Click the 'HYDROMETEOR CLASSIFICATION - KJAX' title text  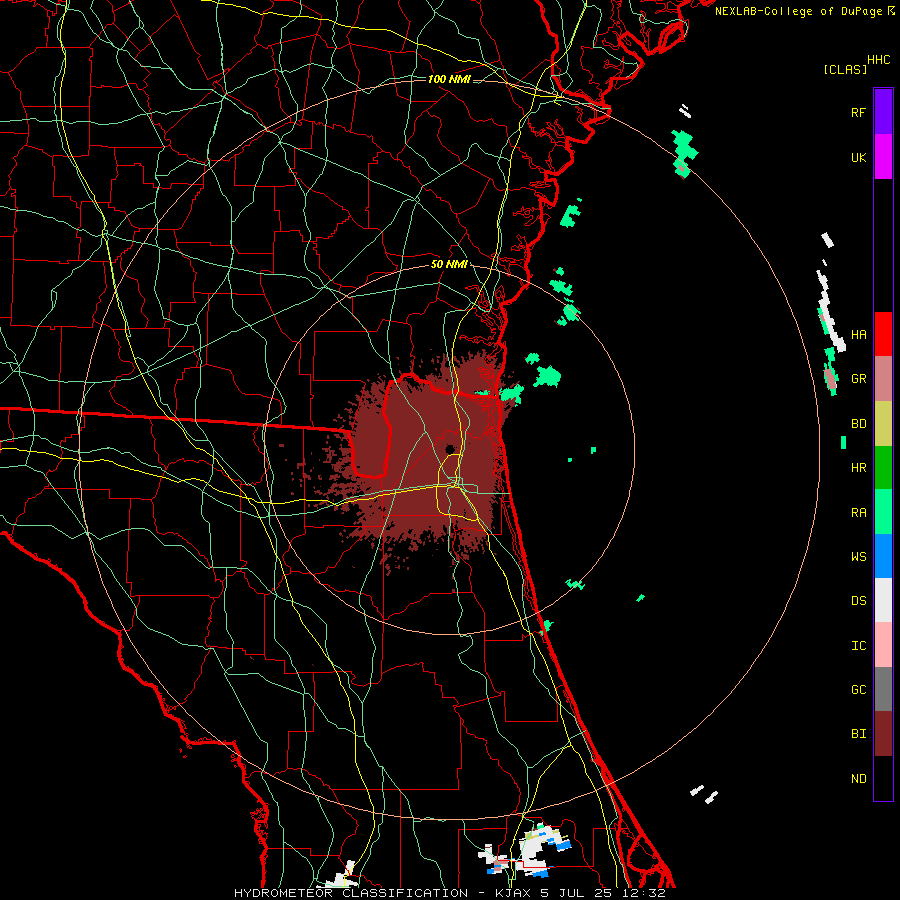click(x=384, y=893)
